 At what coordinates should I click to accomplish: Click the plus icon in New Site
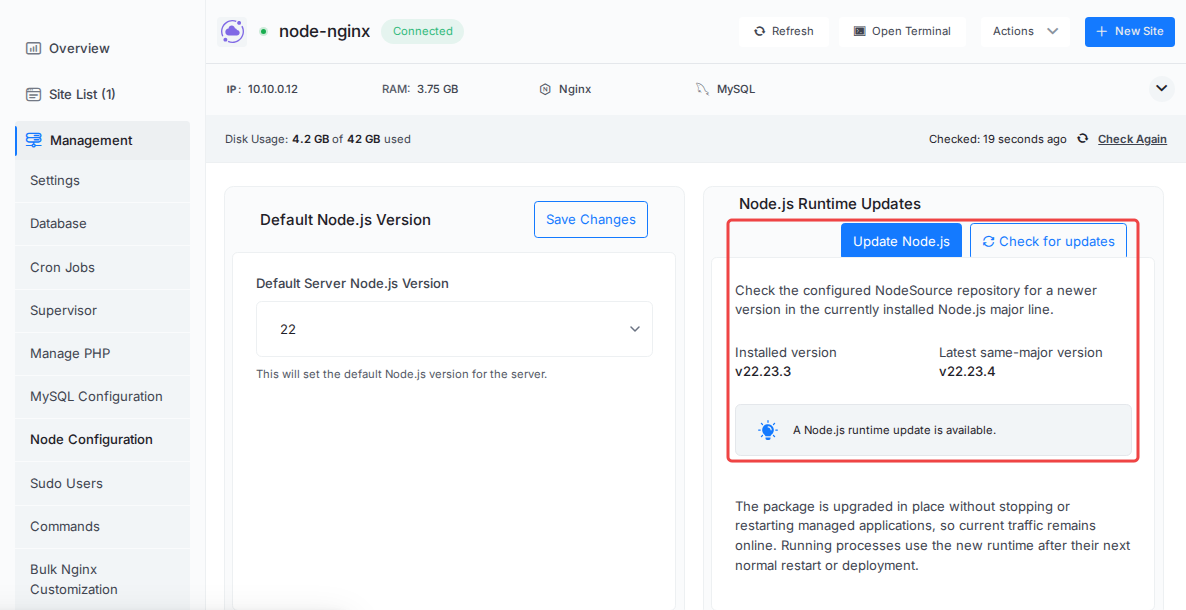1101,32
